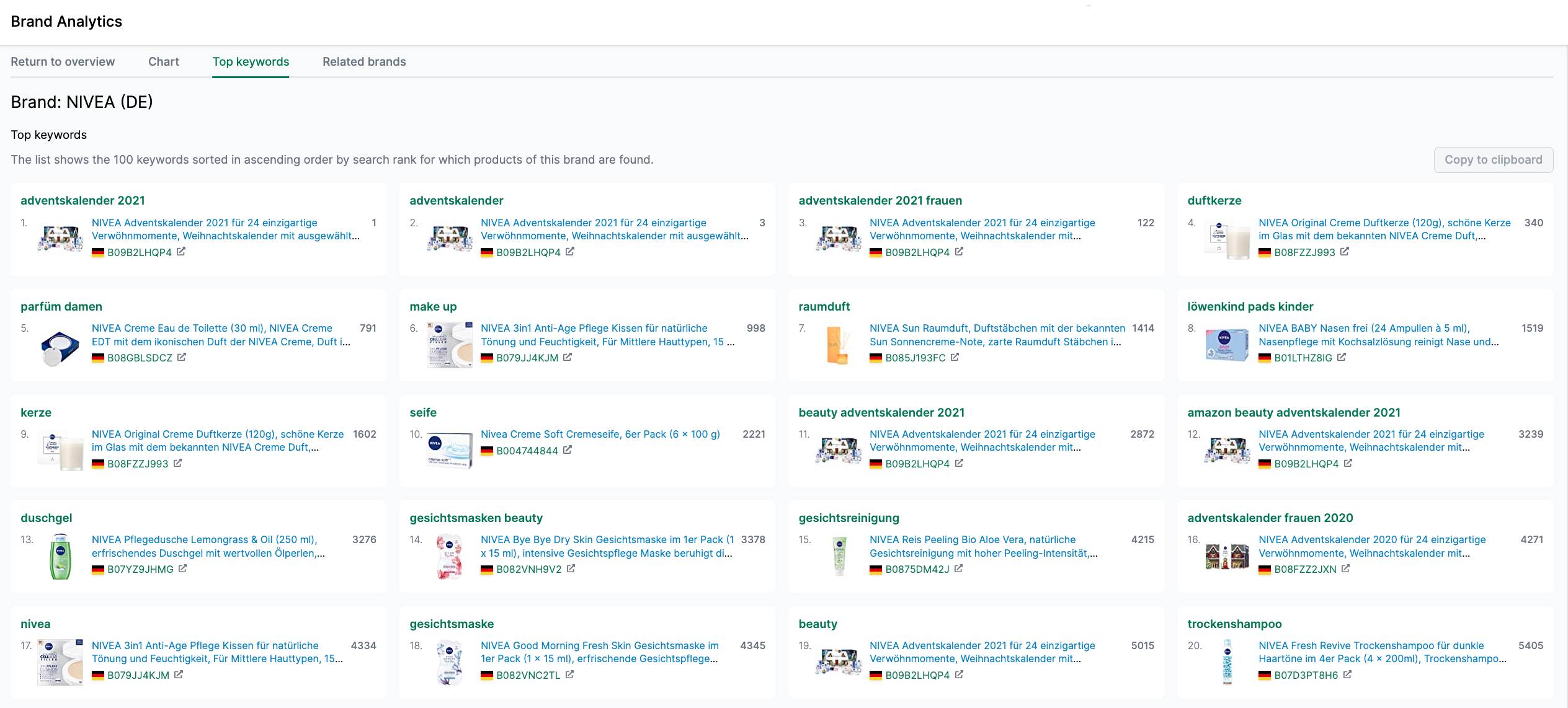
Task: Open external link icon next to B082VNH9V2
Action: [x=571, y=569]
